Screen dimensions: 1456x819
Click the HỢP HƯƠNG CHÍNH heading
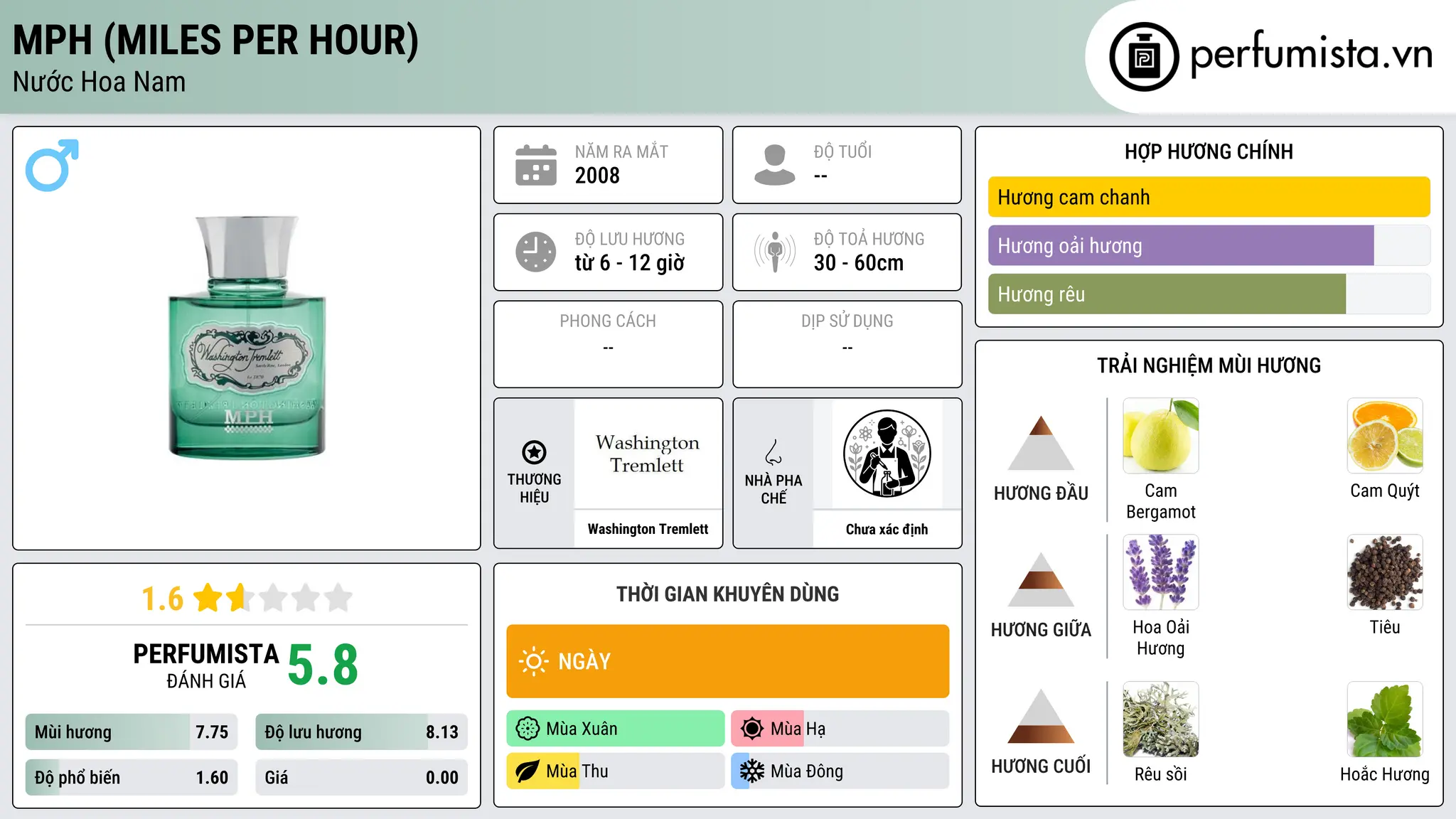pos(1209,151)
